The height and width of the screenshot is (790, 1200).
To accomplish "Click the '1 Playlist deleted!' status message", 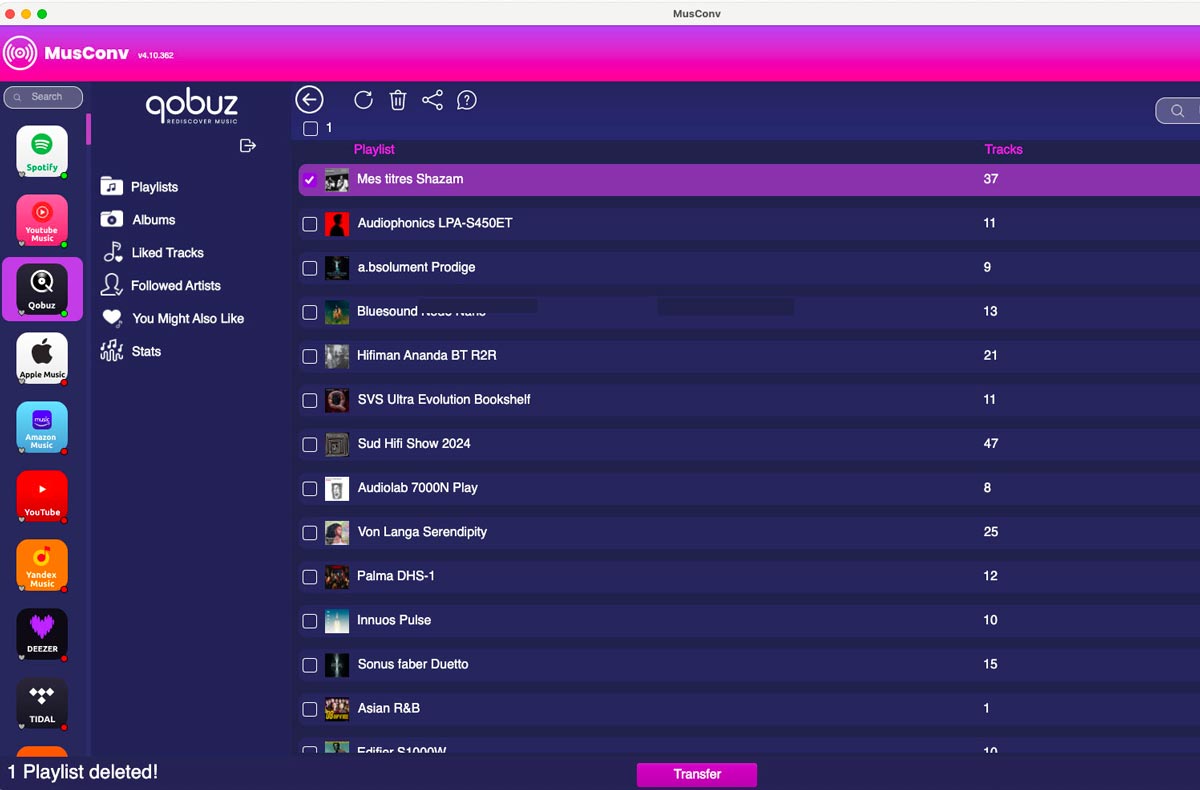I will point(83,772).
